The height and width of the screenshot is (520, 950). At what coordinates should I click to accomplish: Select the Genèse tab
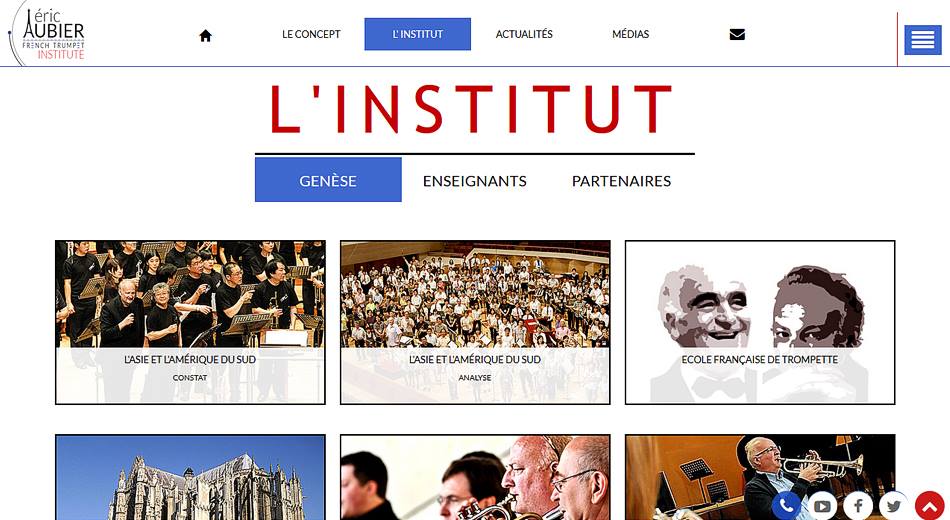point(328,180)
